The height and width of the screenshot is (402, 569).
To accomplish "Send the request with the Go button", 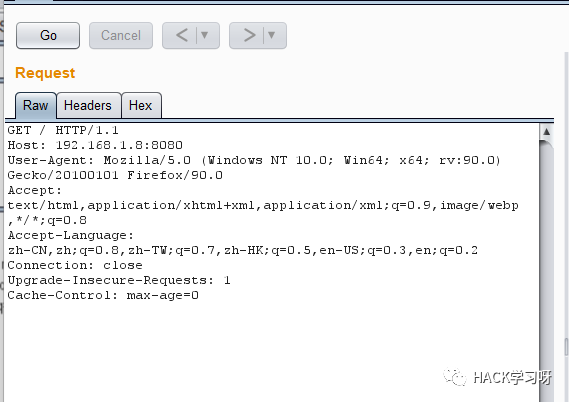I will click(x=48, y=36).
